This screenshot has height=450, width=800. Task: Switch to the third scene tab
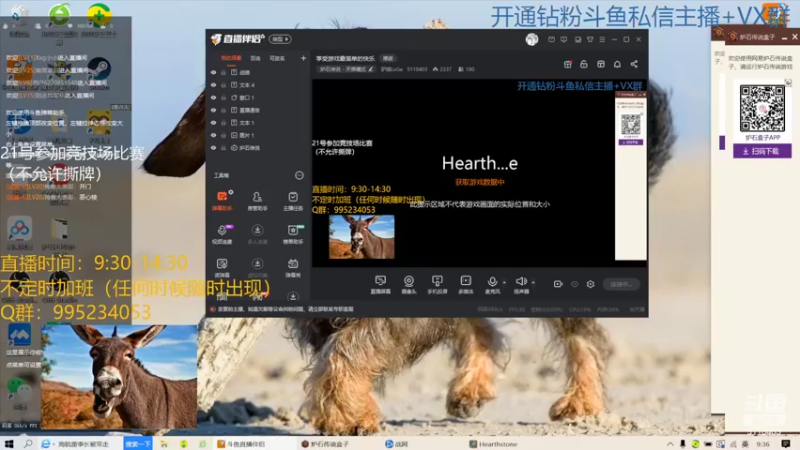point(277,58)
